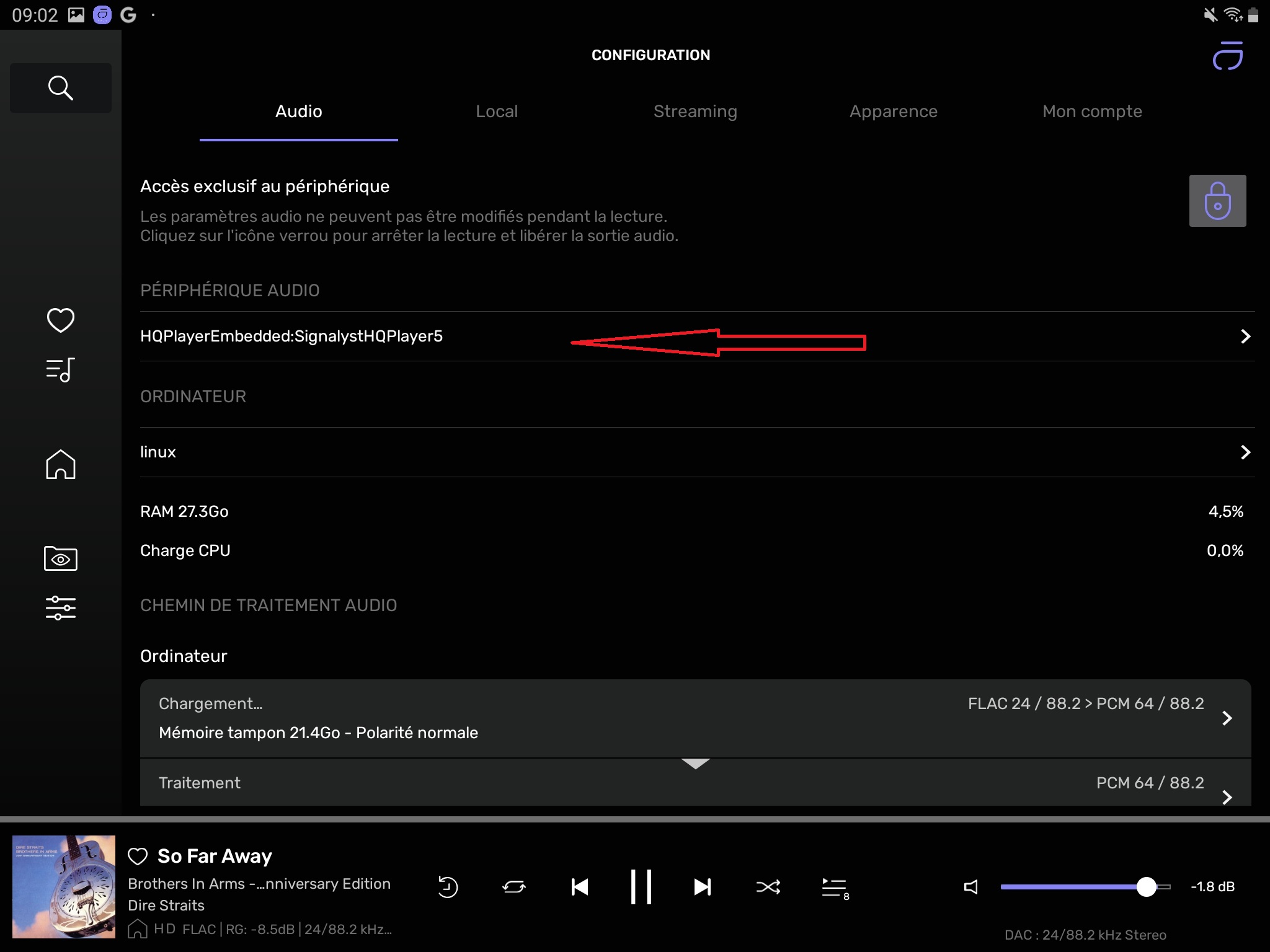Screen dimensions: 1270x952
Task: Switch to the Streaming tab
Action: [x=695, y=112]
